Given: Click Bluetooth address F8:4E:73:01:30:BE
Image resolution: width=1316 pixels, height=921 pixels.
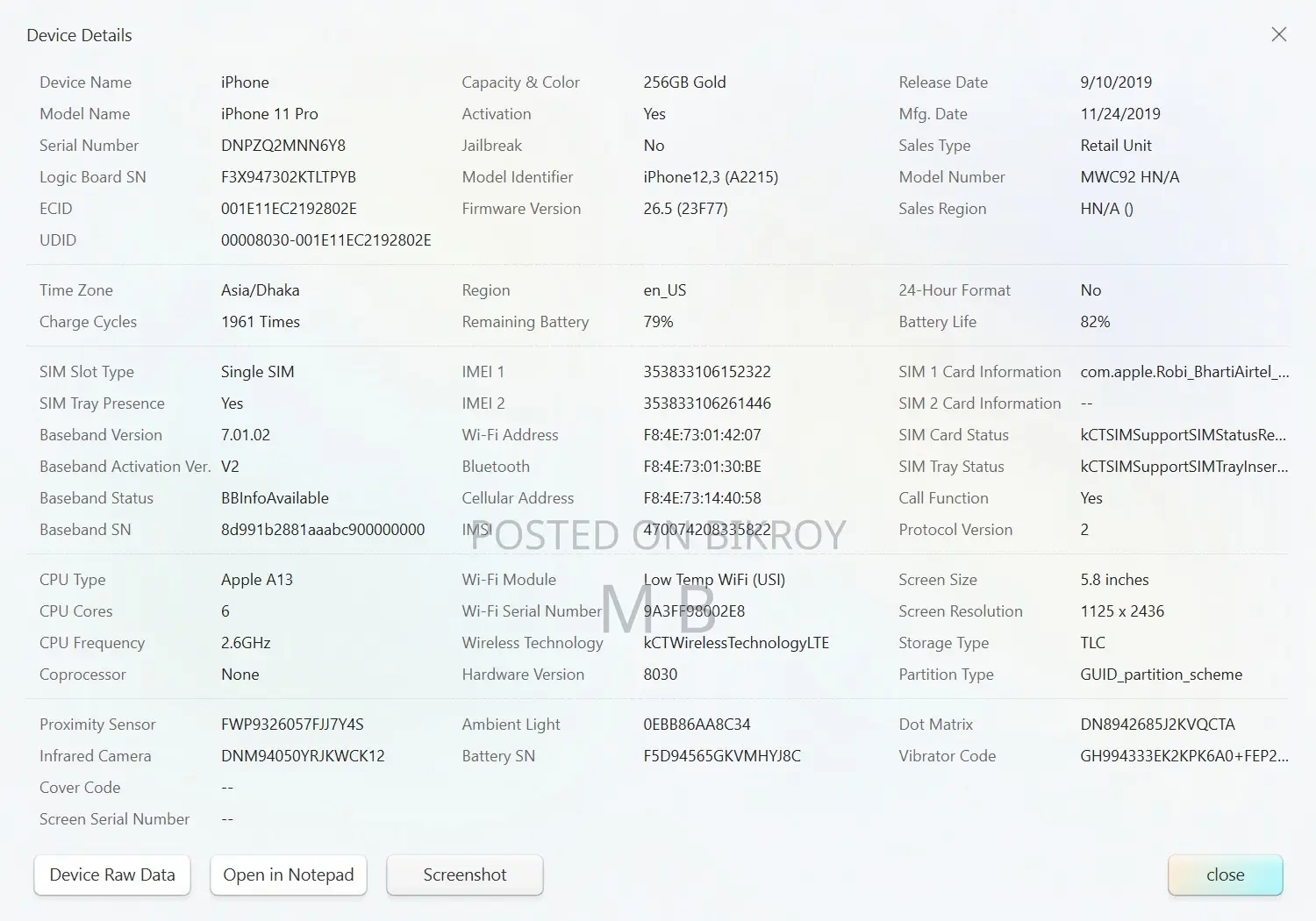Looking at the screenshot, I should pyautogui.click(x=702, y=467).
